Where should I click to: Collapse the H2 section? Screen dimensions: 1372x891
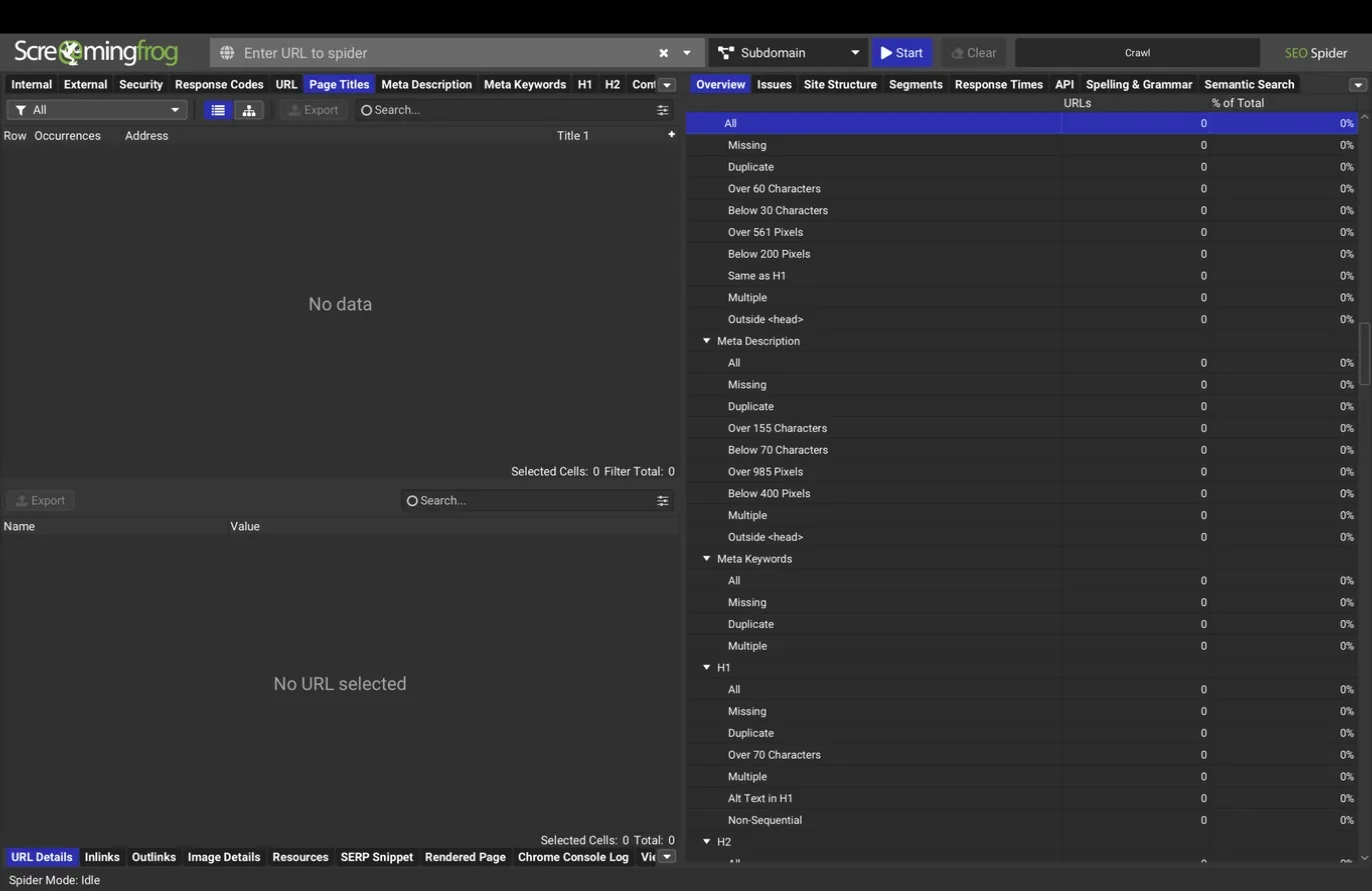coord(706,842)
